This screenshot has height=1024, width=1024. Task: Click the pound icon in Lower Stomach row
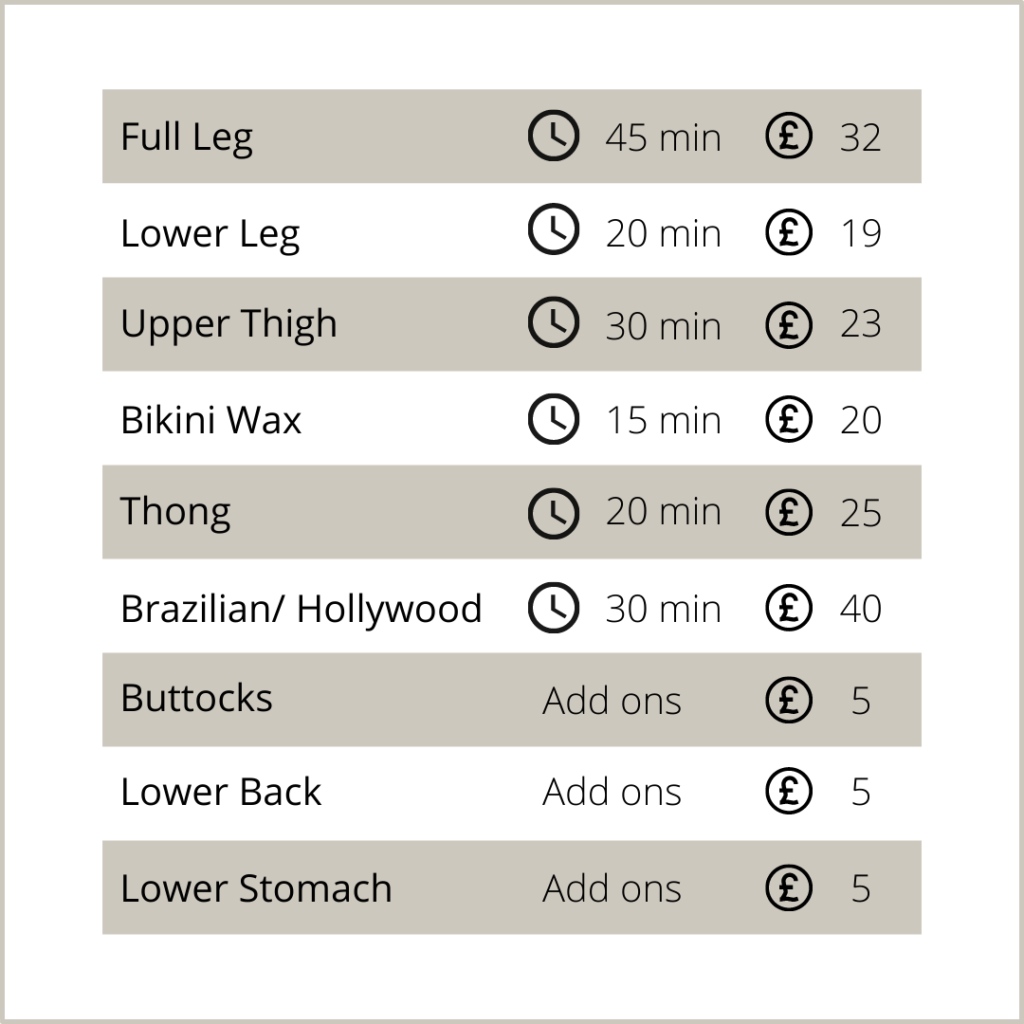pos(789,888)
